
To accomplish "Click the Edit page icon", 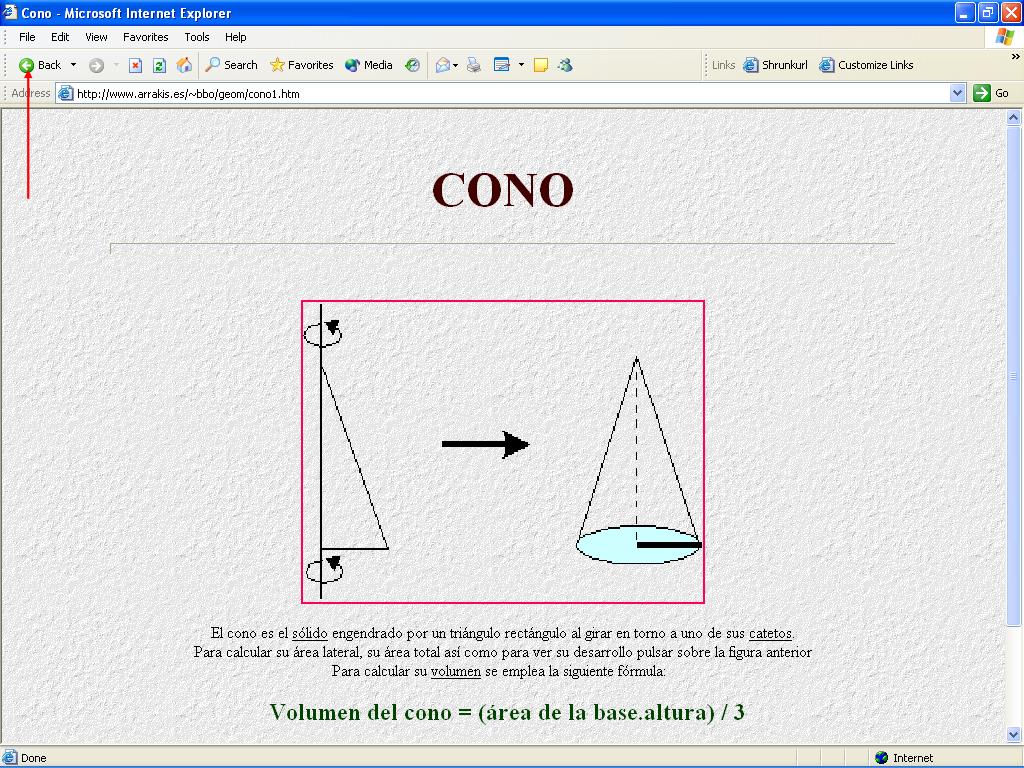I will (502, 65).
